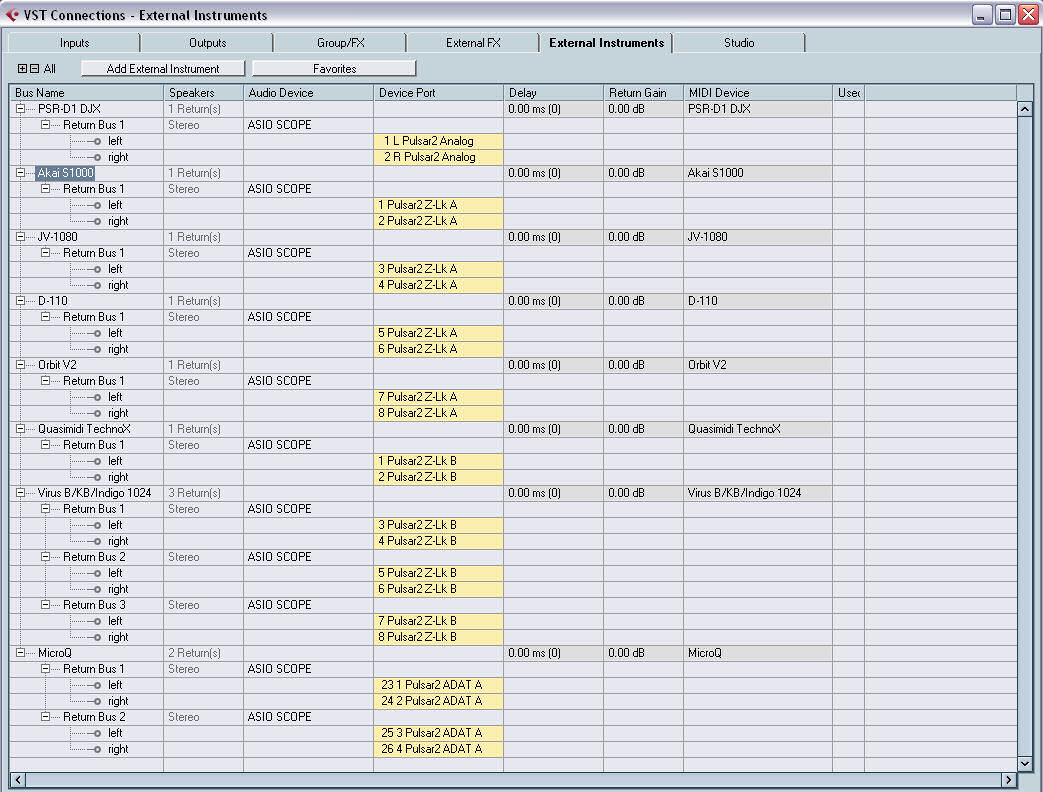Collapse the PSR-D1 DJX bus
The image size is (1043, 792).
pyautogui.click(x=20, y=109)
